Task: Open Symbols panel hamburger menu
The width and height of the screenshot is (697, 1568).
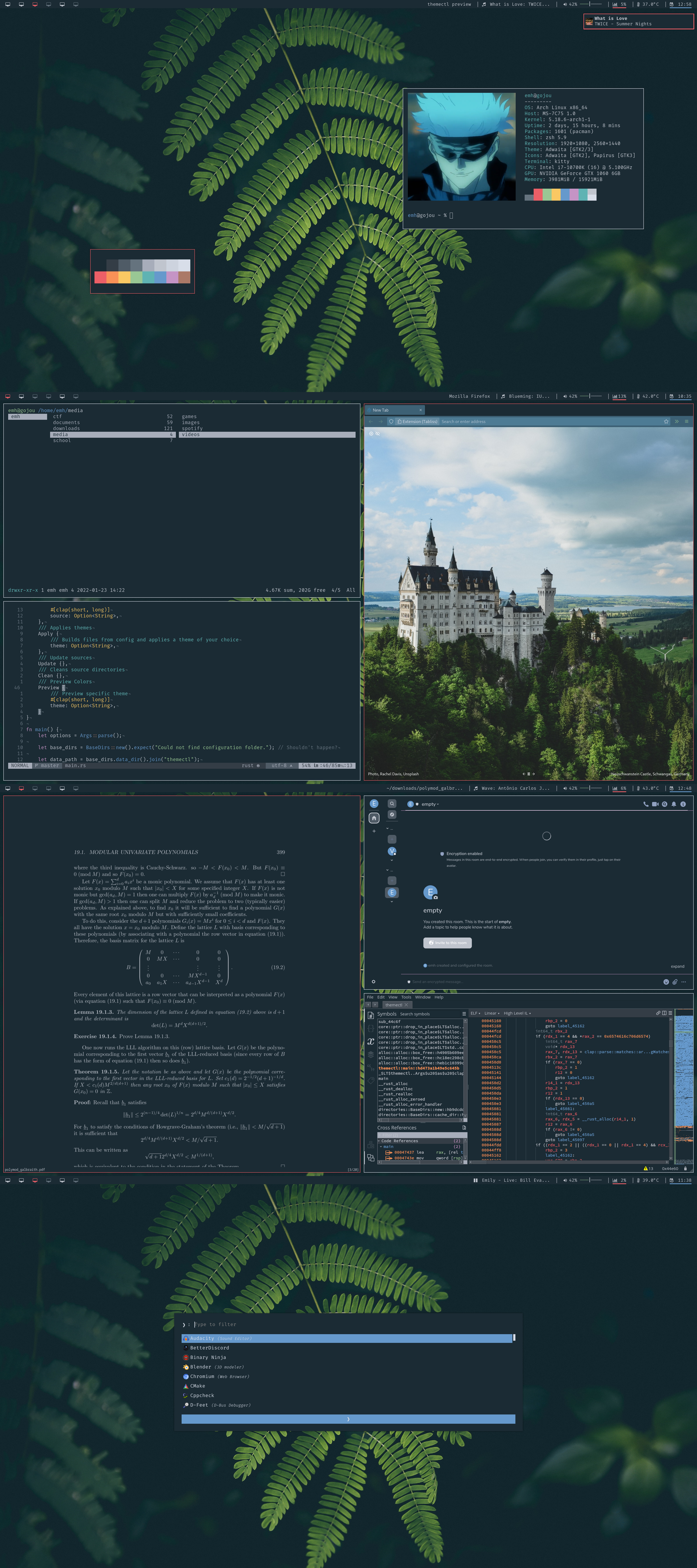Action: [464, 1014]
